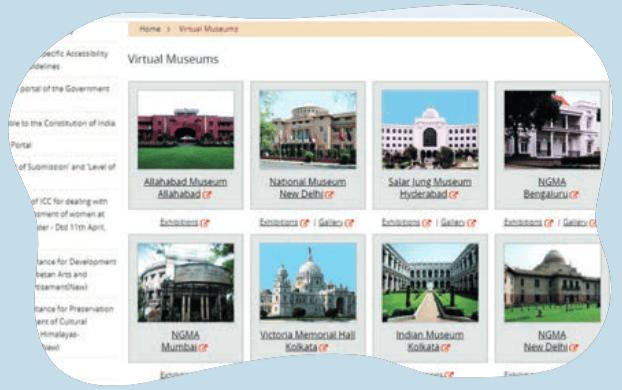Click the Allahabad Museum building thumbnail
Image resolution: width=622 pixels, height=390 pixels.
pyautogui.click(x=186, y=129)
